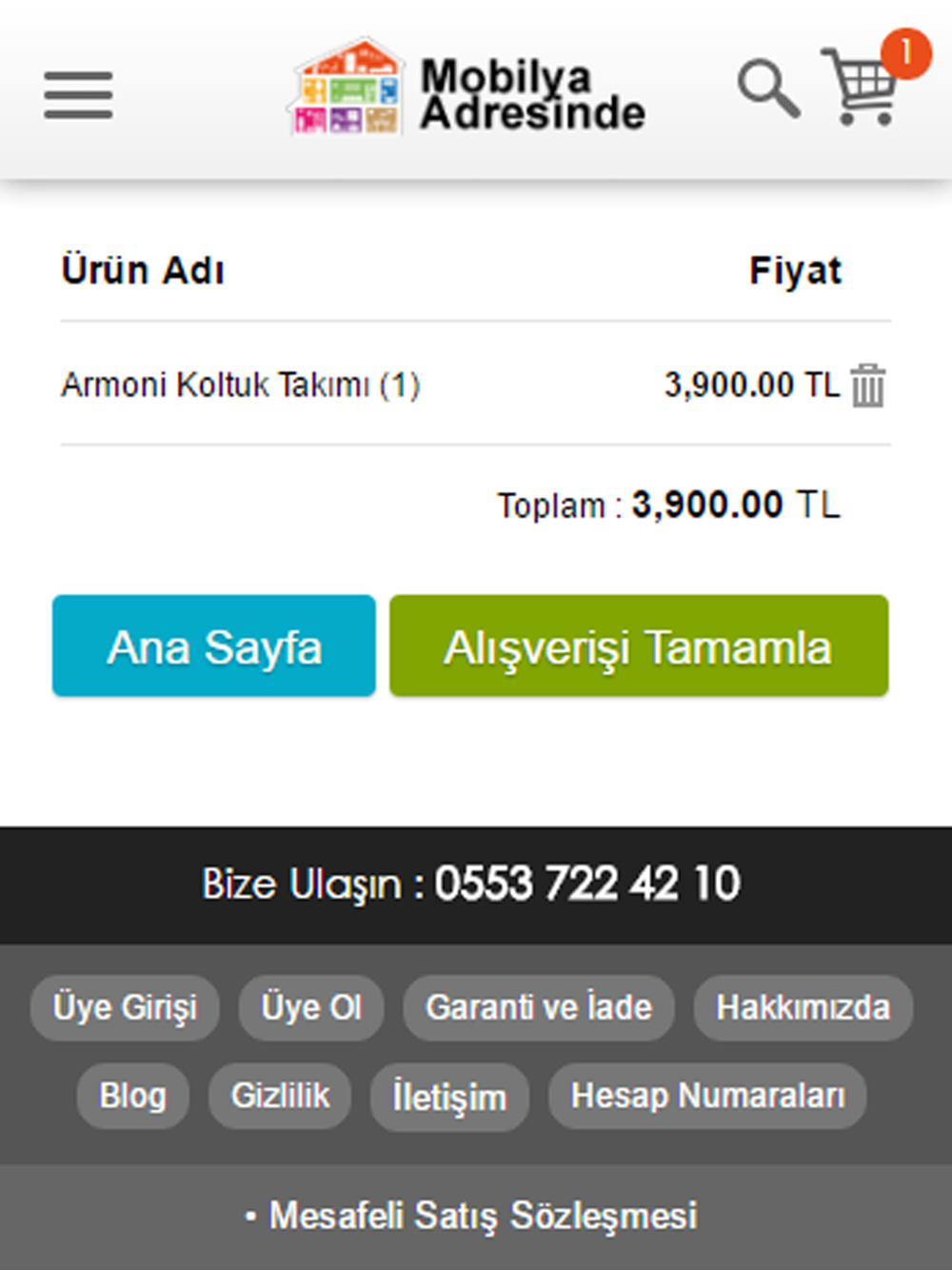Open Garanti ve İade page
The image size is (952, 1270).
pos(539,1007)
